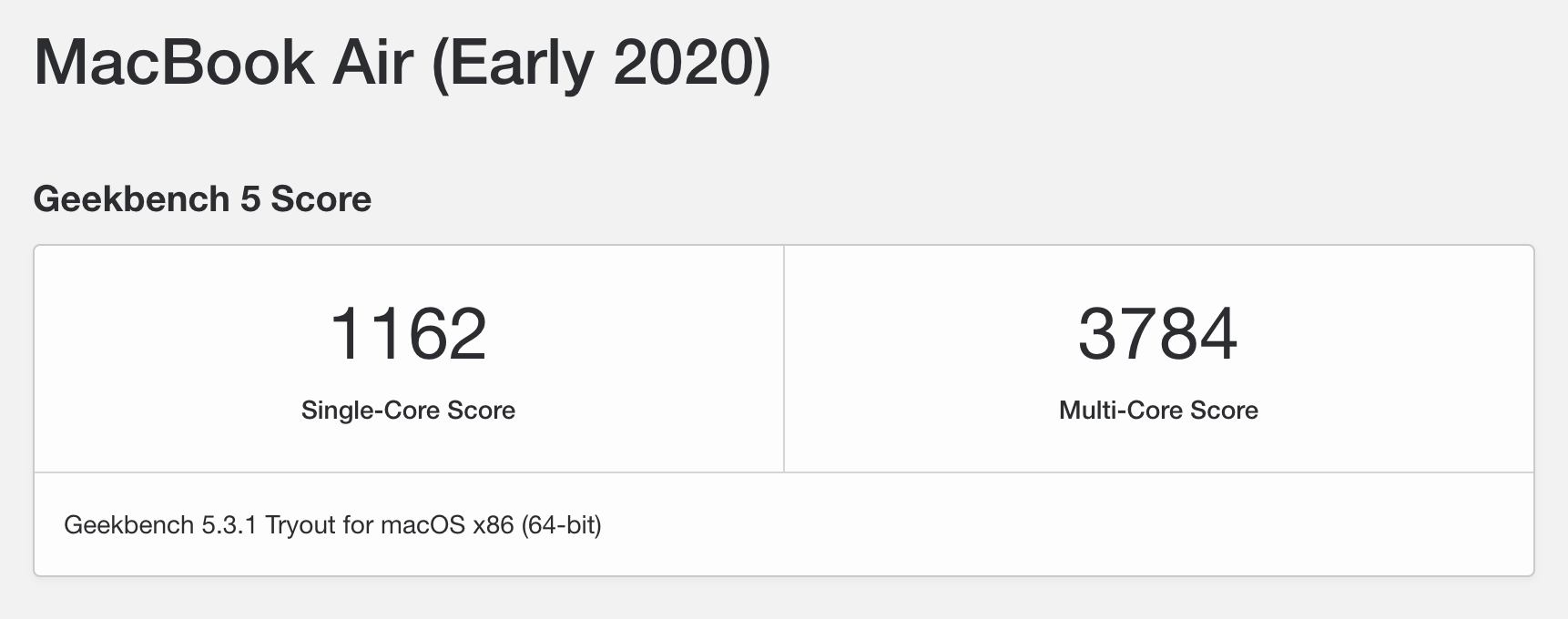Select the 3784 multi-core score number
This screenshot has height=619, width=1568.
coord(1158,334)
